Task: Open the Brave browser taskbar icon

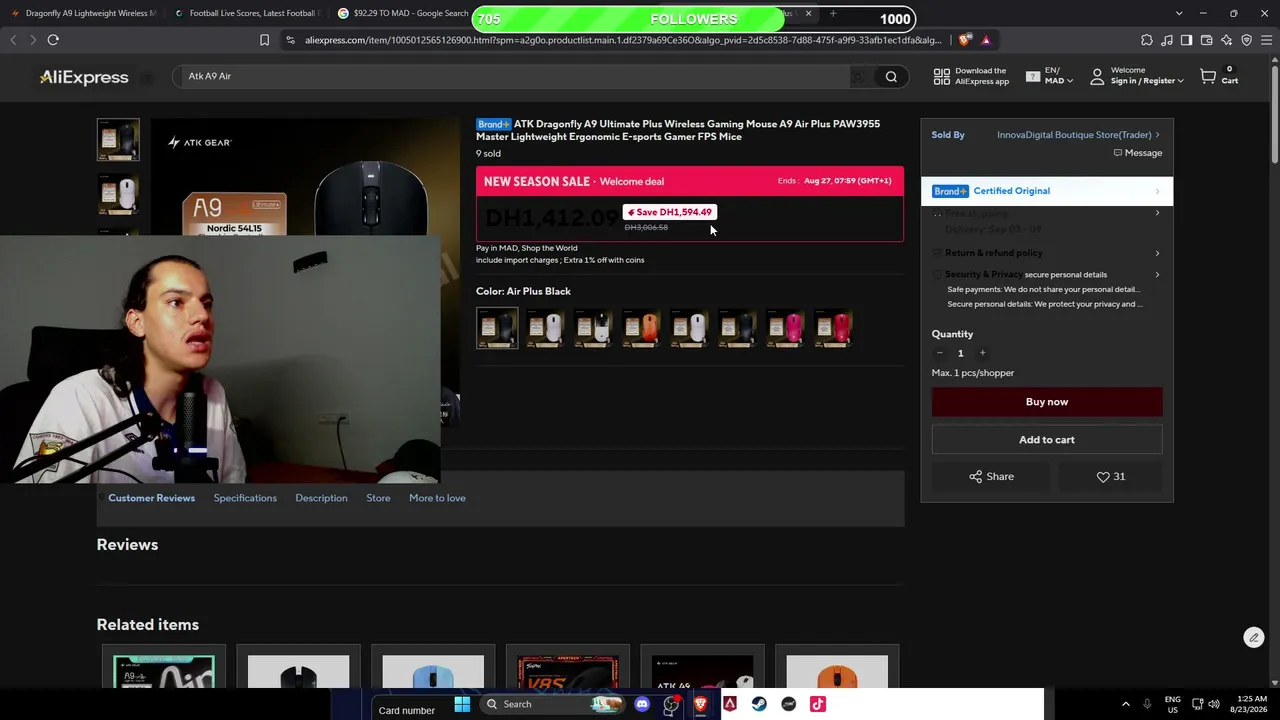Action: click(x=700, y=704)
